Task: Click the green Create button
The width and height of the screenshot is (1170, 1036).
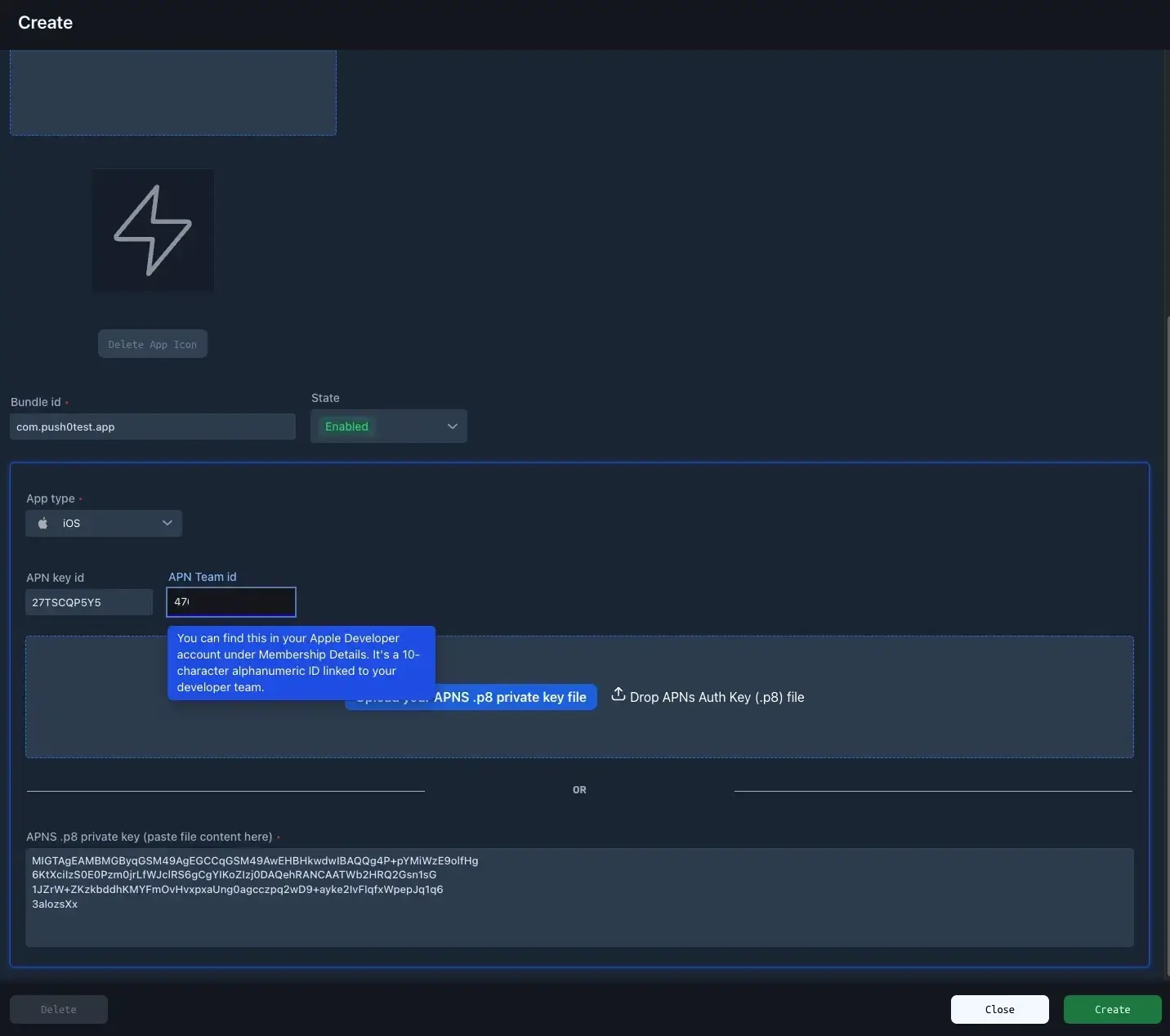Action: pos(1113,1009)
